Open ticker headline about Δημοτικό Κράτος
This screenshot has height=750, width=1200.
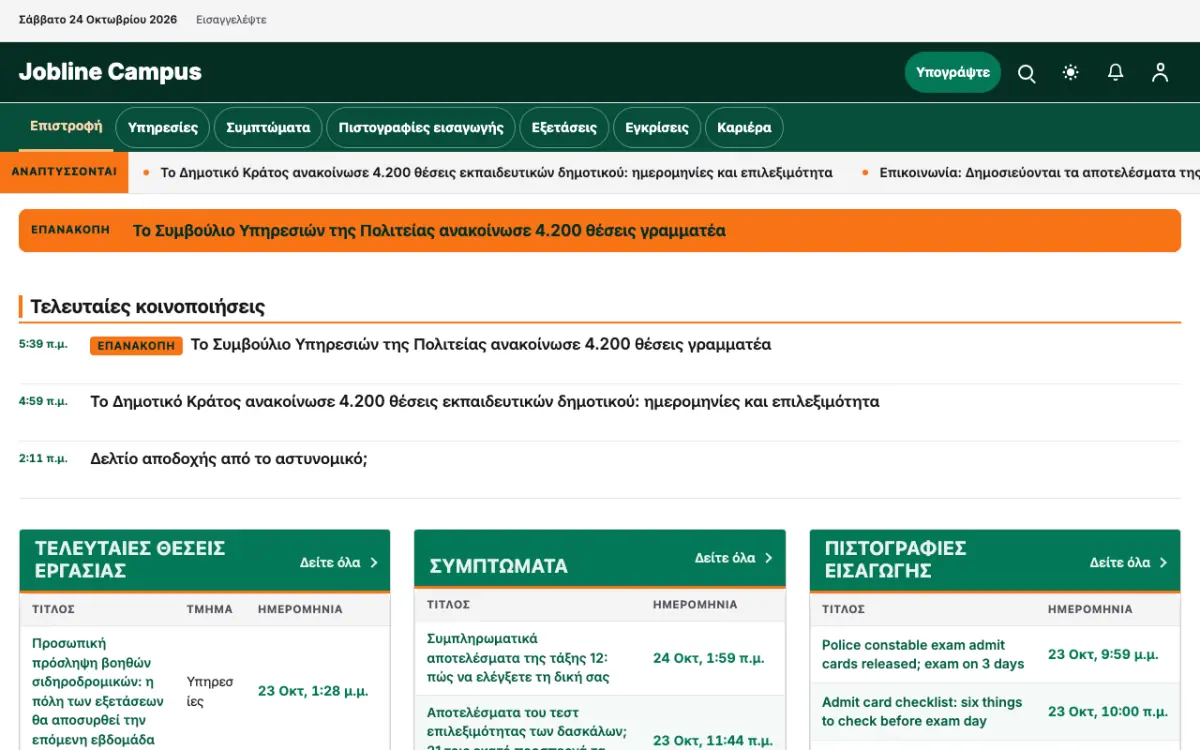pos(496,172)
